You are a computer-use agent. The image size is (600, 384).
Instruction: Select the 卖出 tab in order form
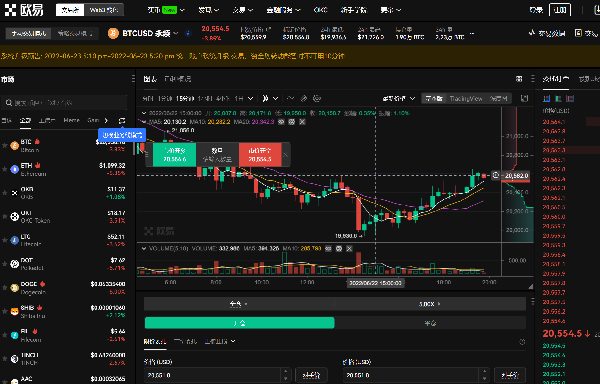pos(430,323)
